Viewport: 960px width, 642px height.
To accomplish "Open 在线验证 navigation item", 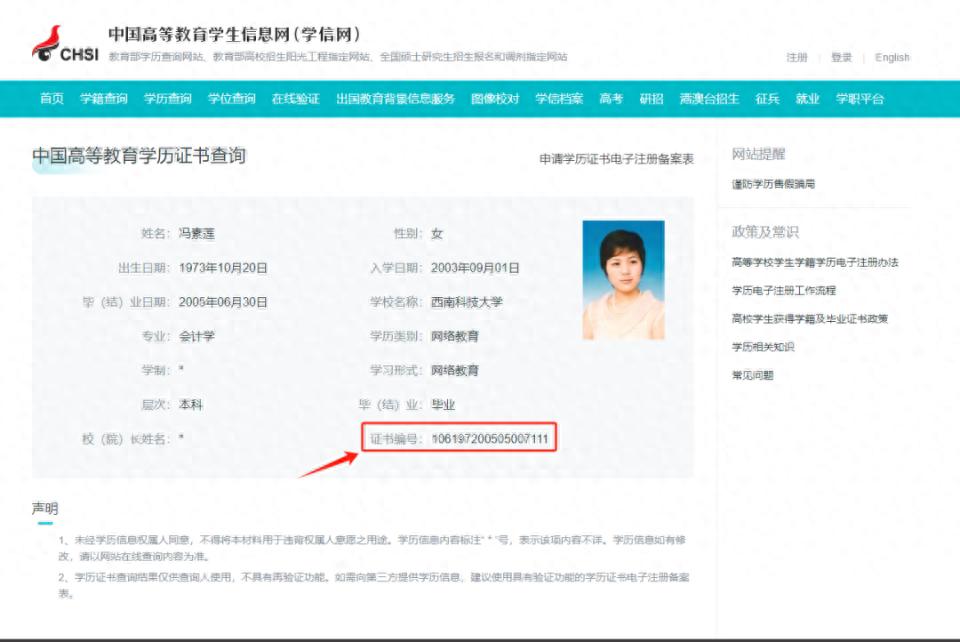I will 295,99.
